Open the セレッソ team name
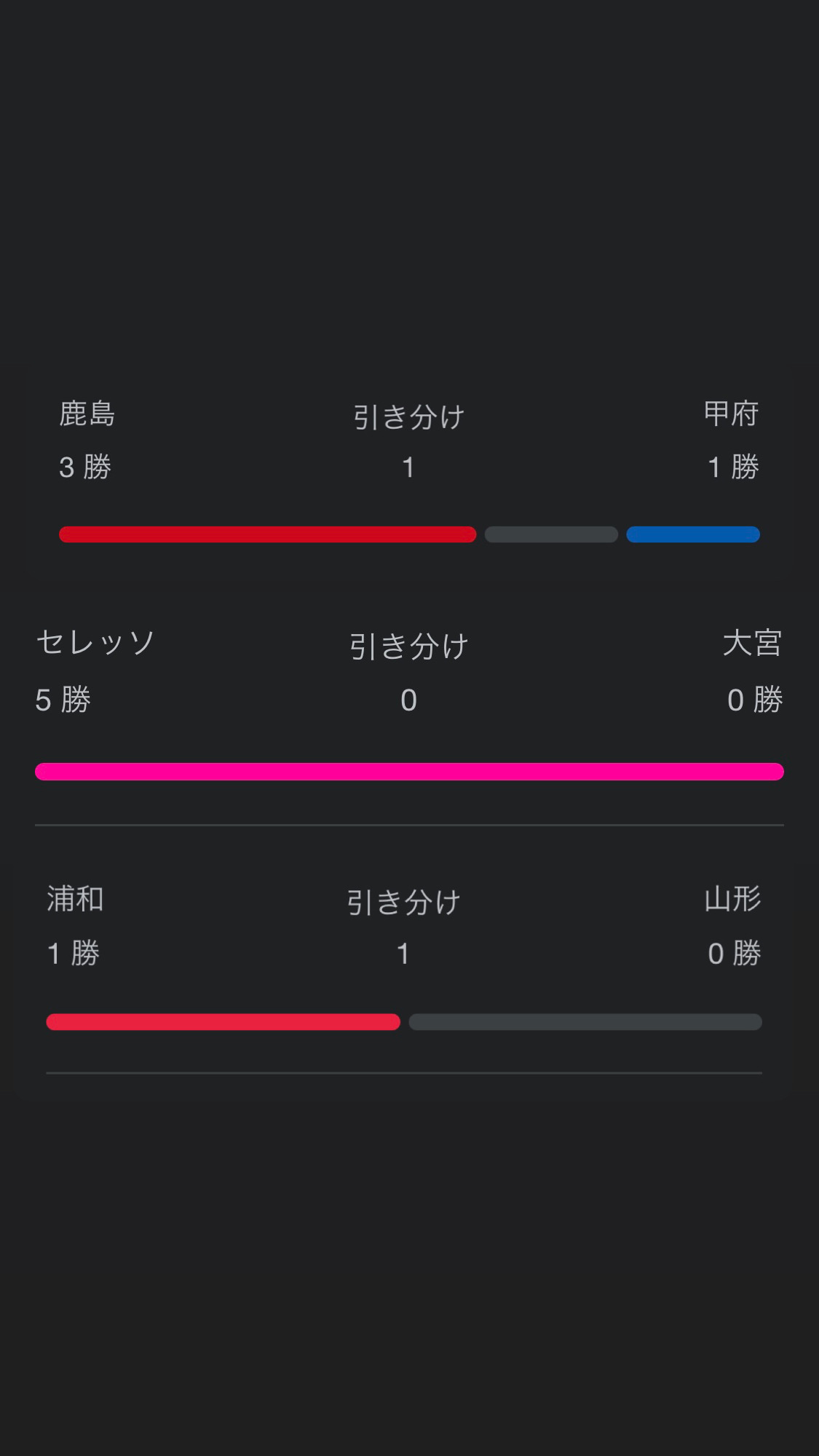The image size is (819, 1456). (x=95, y=643)
